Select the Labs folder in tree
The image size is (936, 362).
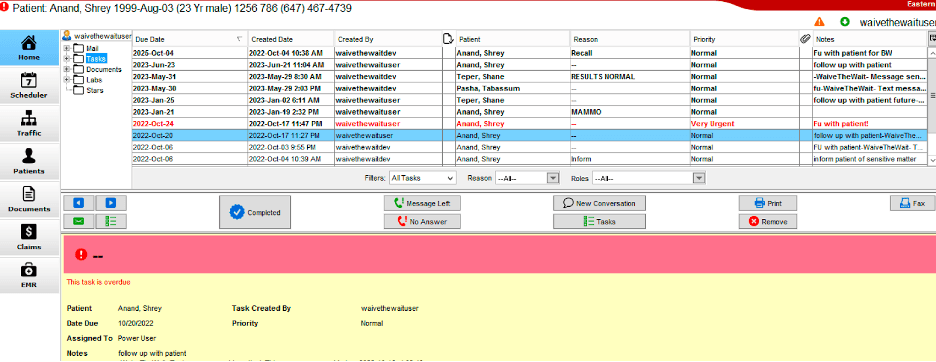94,79
